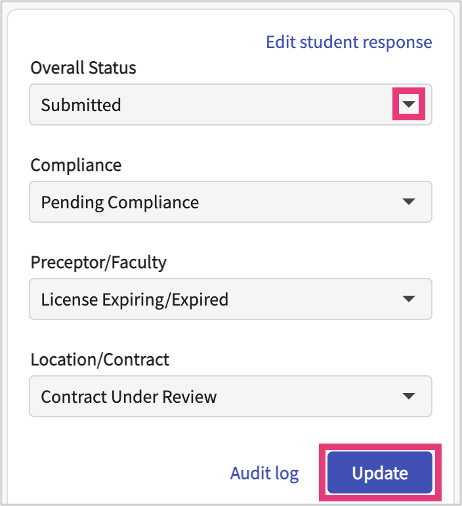Click the Compliance field label
Viewport: 462px width, 506px height.
pyautogui.click(x=76, y=166)
